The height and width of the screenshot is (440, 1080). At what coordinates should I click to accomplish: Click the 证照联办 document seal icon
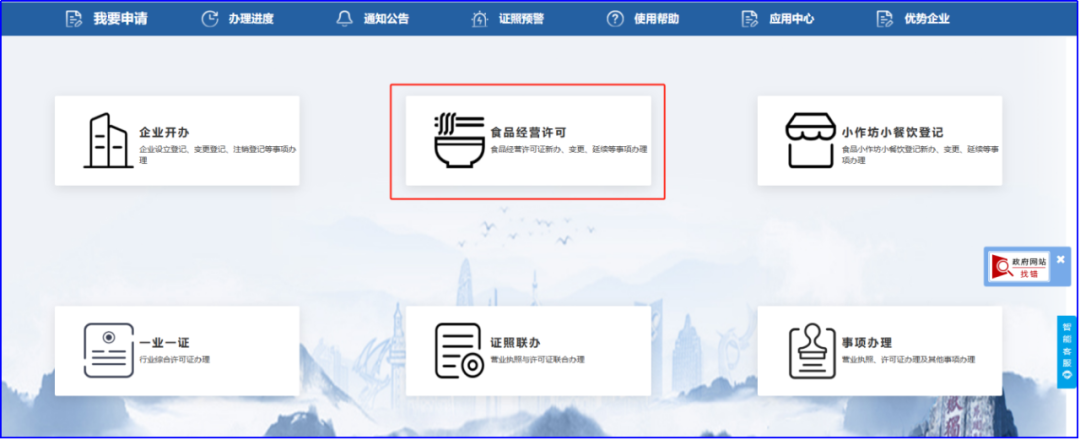459,350
